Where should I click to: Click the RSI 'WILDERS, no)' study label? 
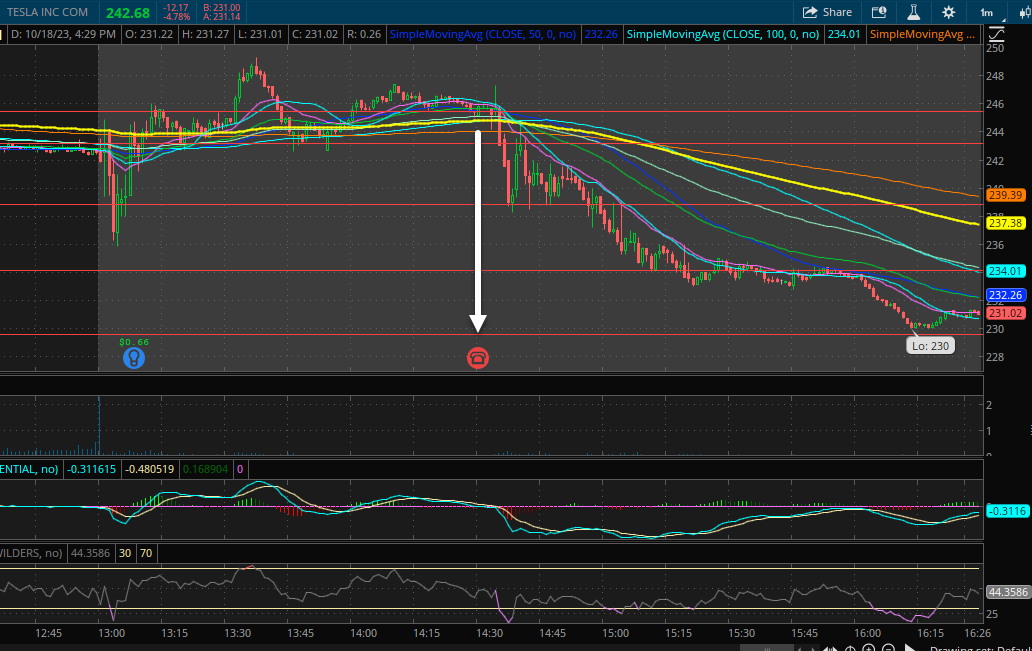tap(31, 553)
